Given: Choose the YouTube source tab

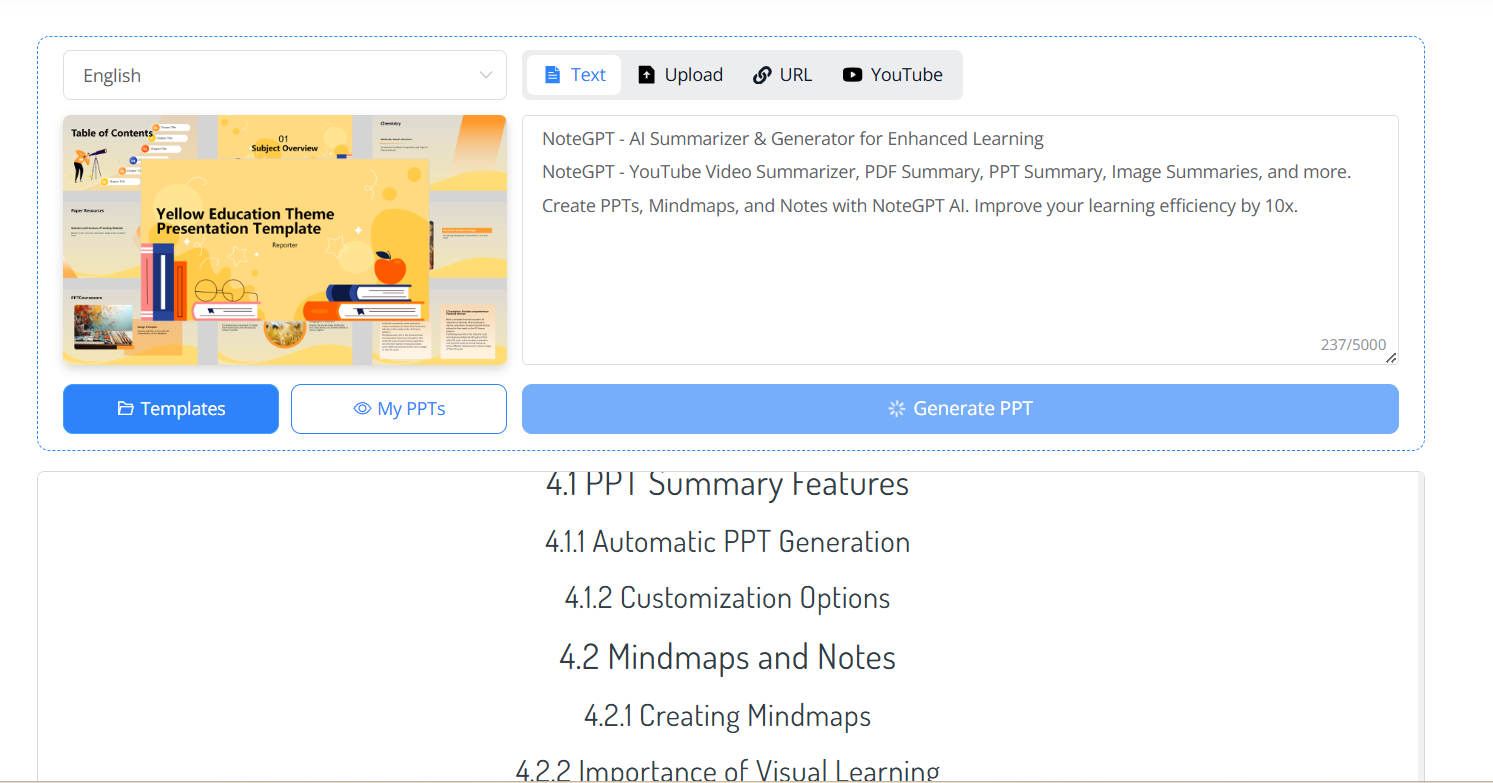Looking at the screenshot, I should coord(893,75).
